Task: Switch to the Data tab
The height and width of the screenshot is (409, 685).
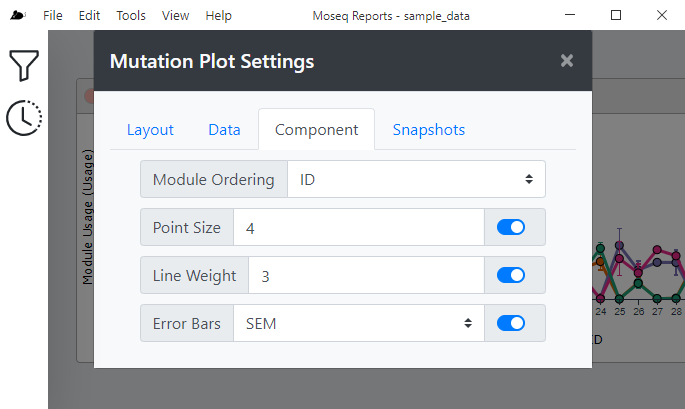Action: [x=224, y=130]
